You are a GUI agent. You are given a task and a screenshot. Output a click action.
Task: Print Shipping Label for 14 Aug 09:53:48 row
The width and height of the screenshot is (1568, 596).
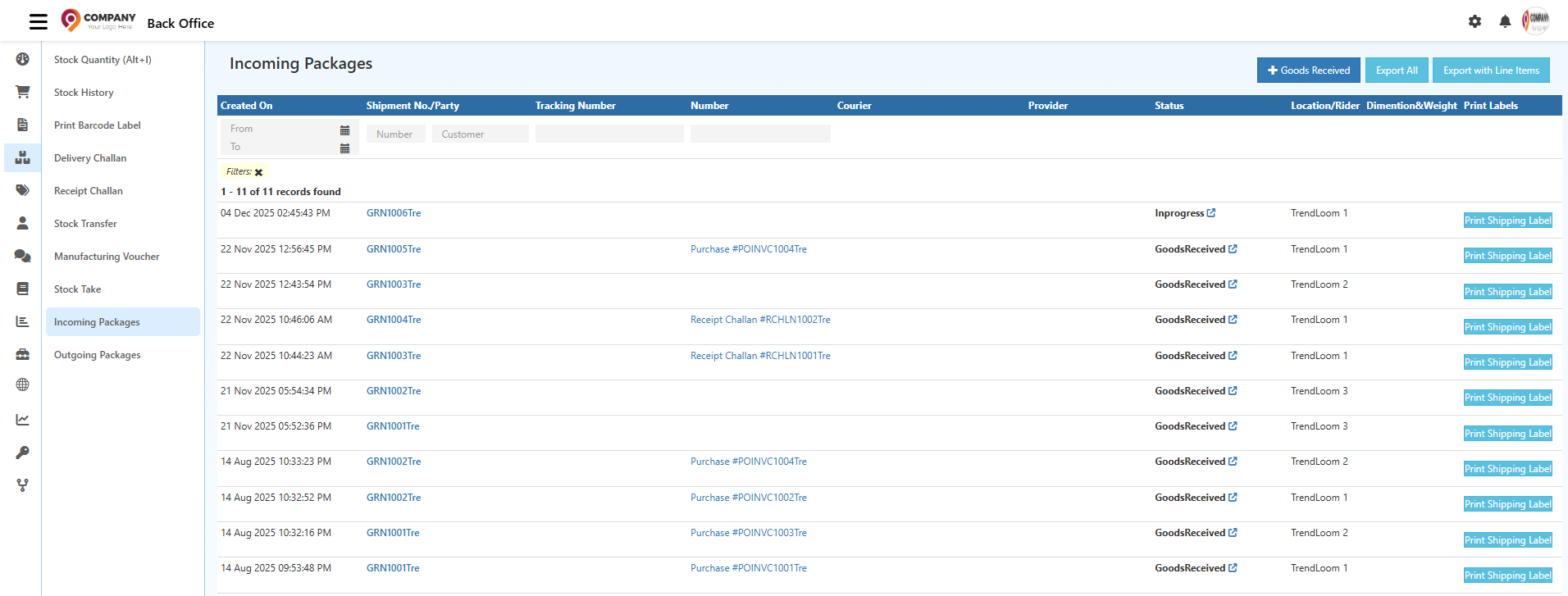point(1507,576)
